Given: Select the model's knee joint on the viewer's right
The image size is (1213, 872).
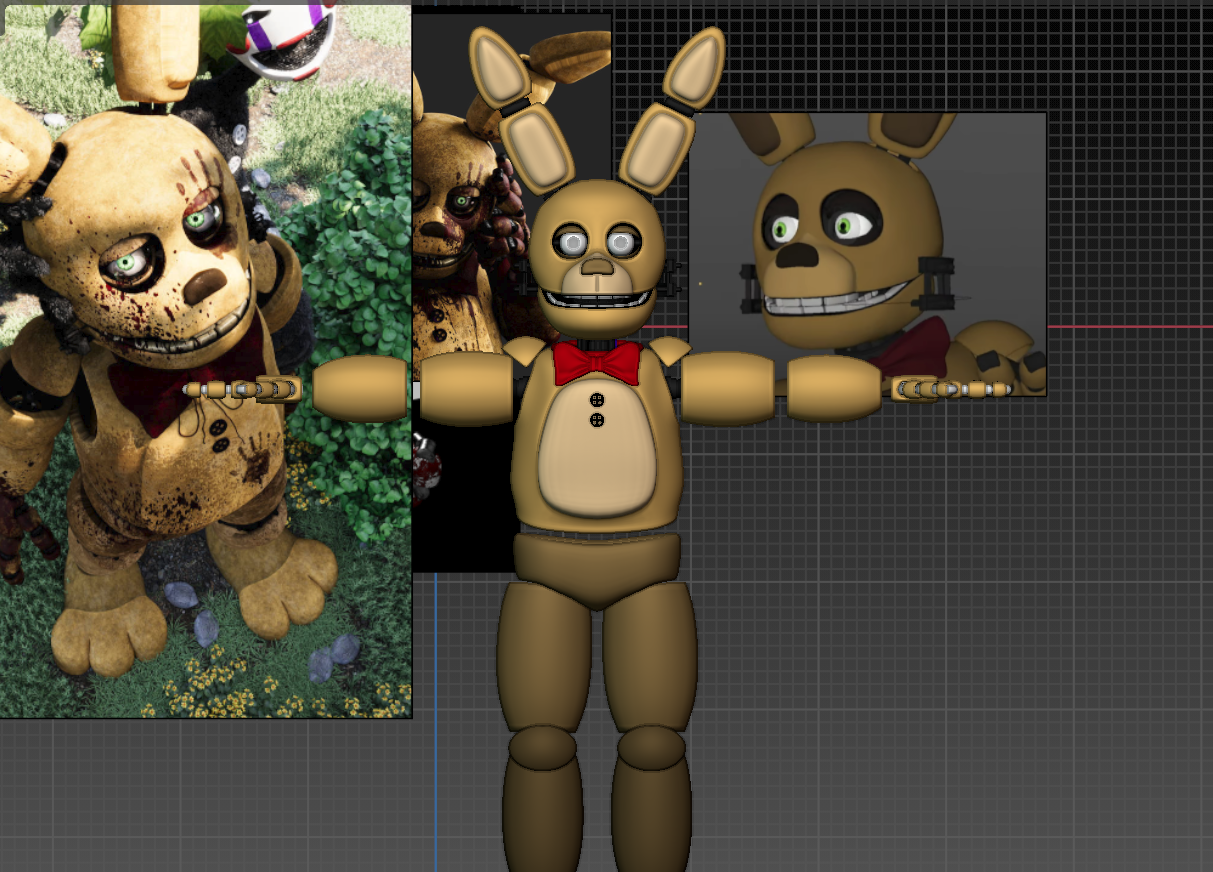Looking at the screenshot, I should (651, 748).
